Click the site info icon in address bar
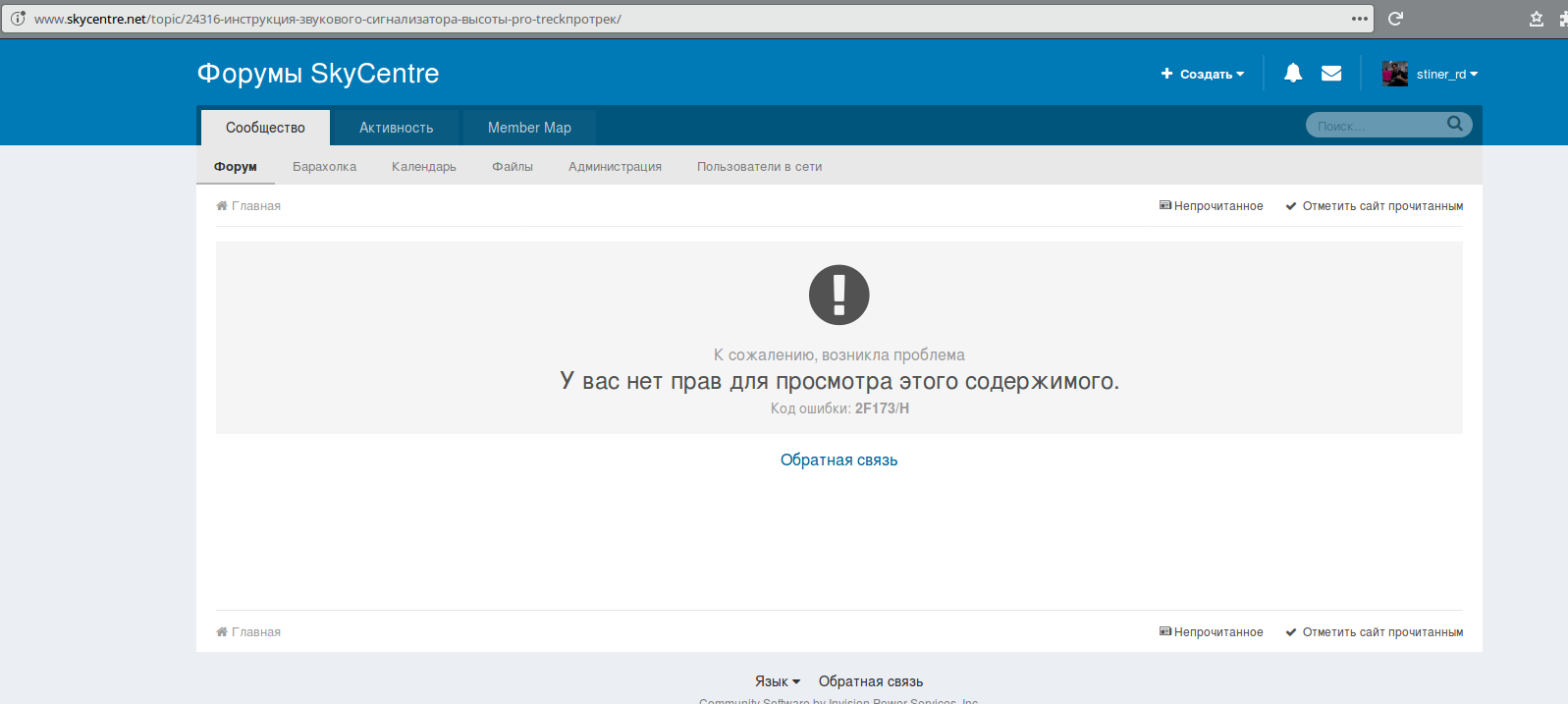The height and width of the screenshot is (704, 1568). click(18, 19)
